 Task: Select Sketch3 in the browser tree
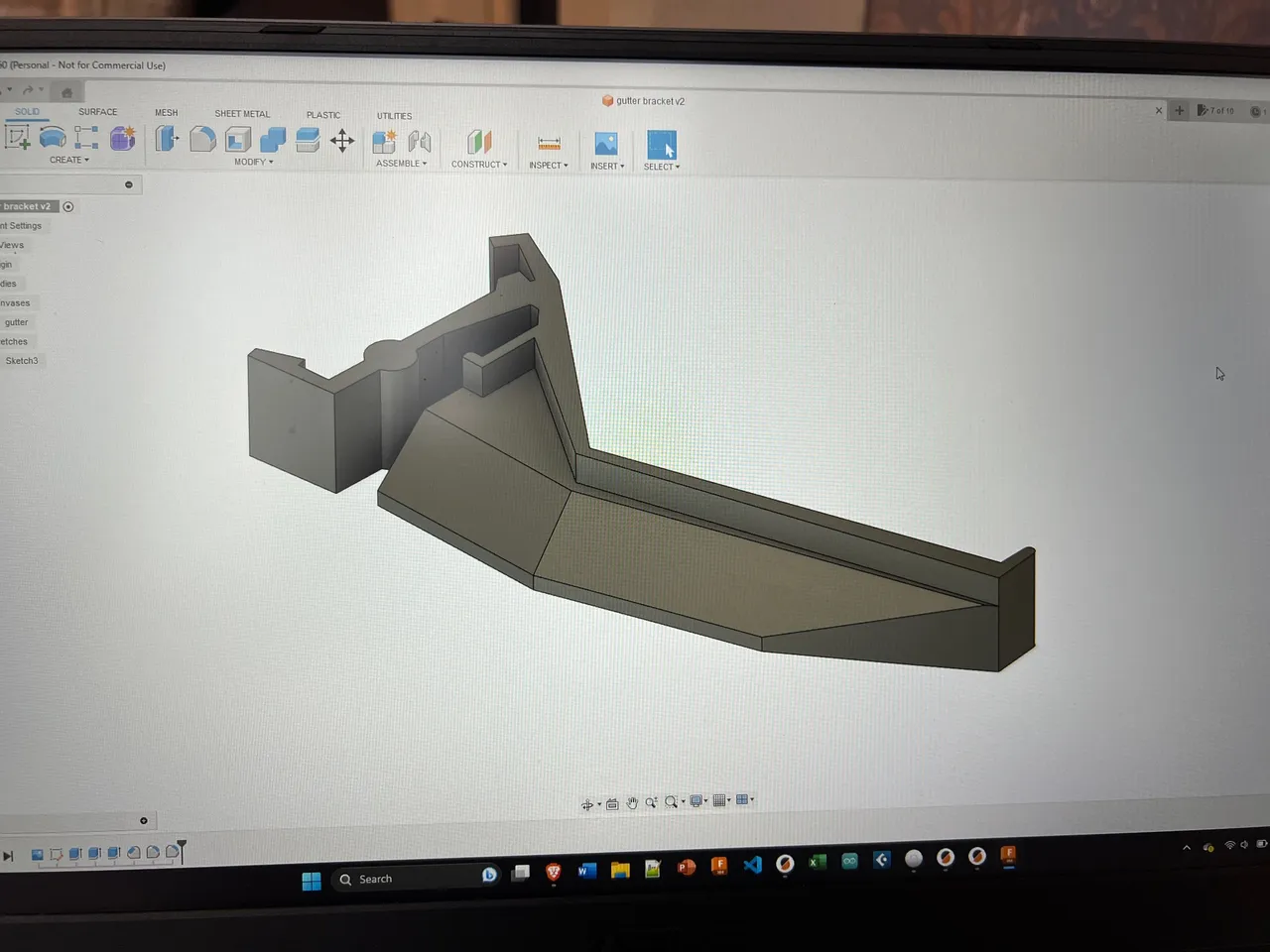(x=23, y=360)
